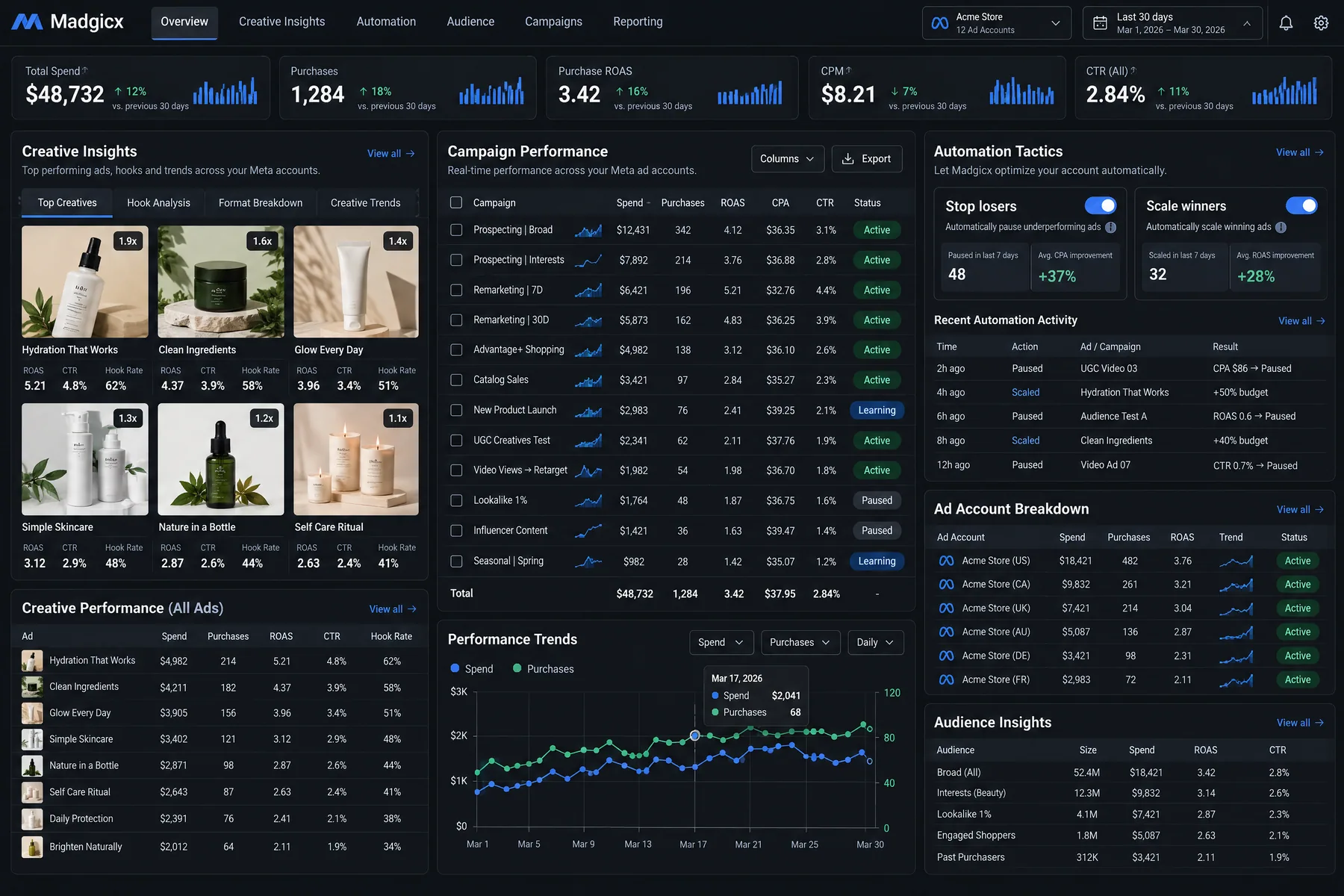Click the sparkline for Prospecting | Broad
1344x896 pixels.
(x=588, y=231)
